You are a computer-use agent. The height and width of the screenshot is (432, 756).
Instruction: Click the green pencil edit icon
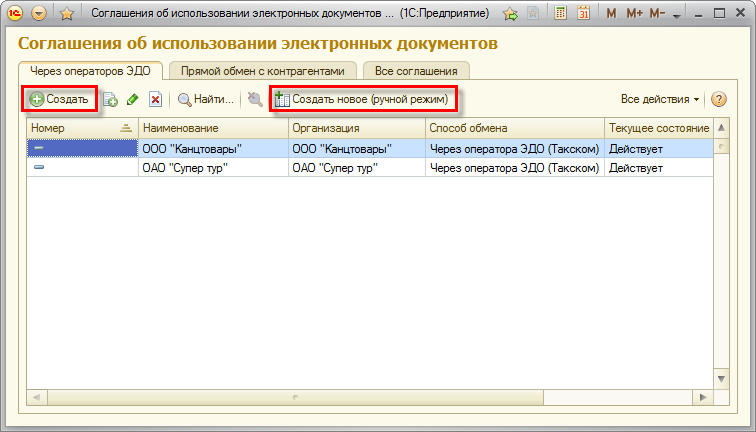pos(133,99)
